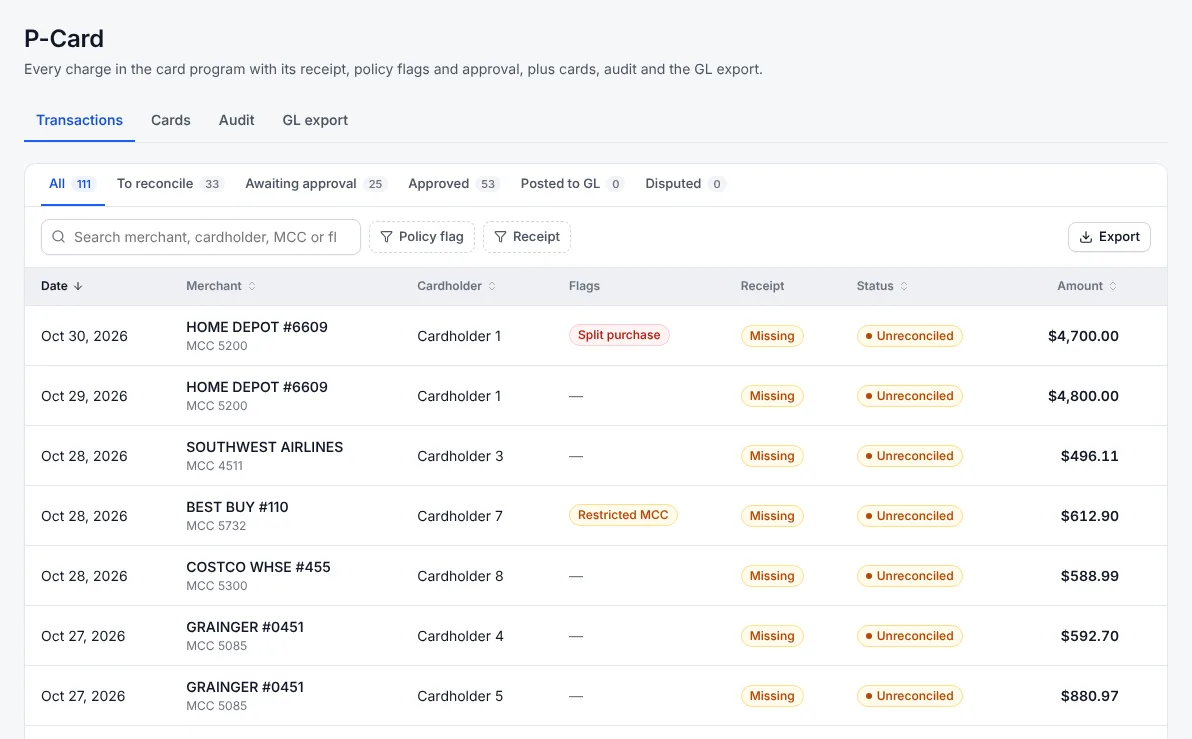Open the BEST BUY #110 transaction
Viewport: 1192px width, 739px height.
click(237, 507)
